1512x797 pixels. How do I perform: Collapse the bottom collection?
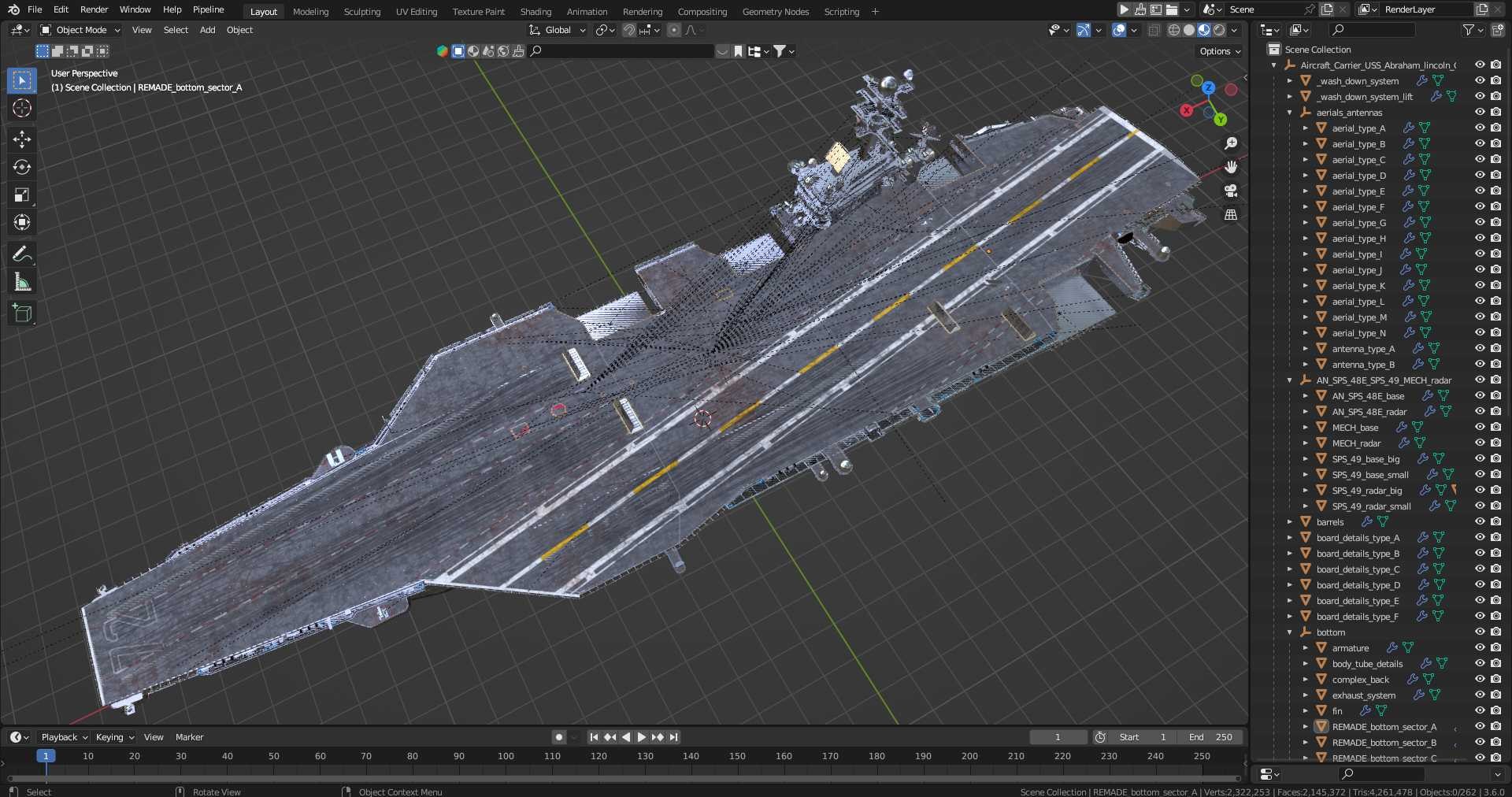1290,632
